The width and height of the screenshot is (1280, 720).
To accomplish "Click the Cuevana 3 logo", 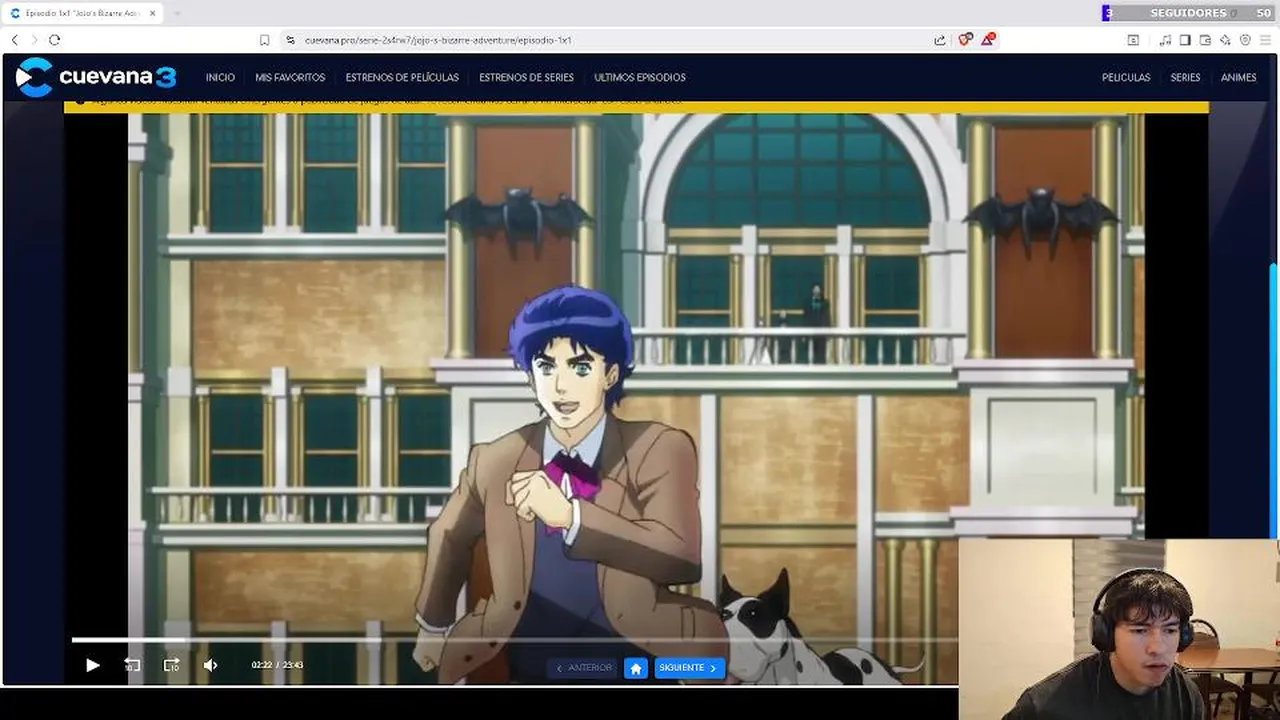I will 96,77.
